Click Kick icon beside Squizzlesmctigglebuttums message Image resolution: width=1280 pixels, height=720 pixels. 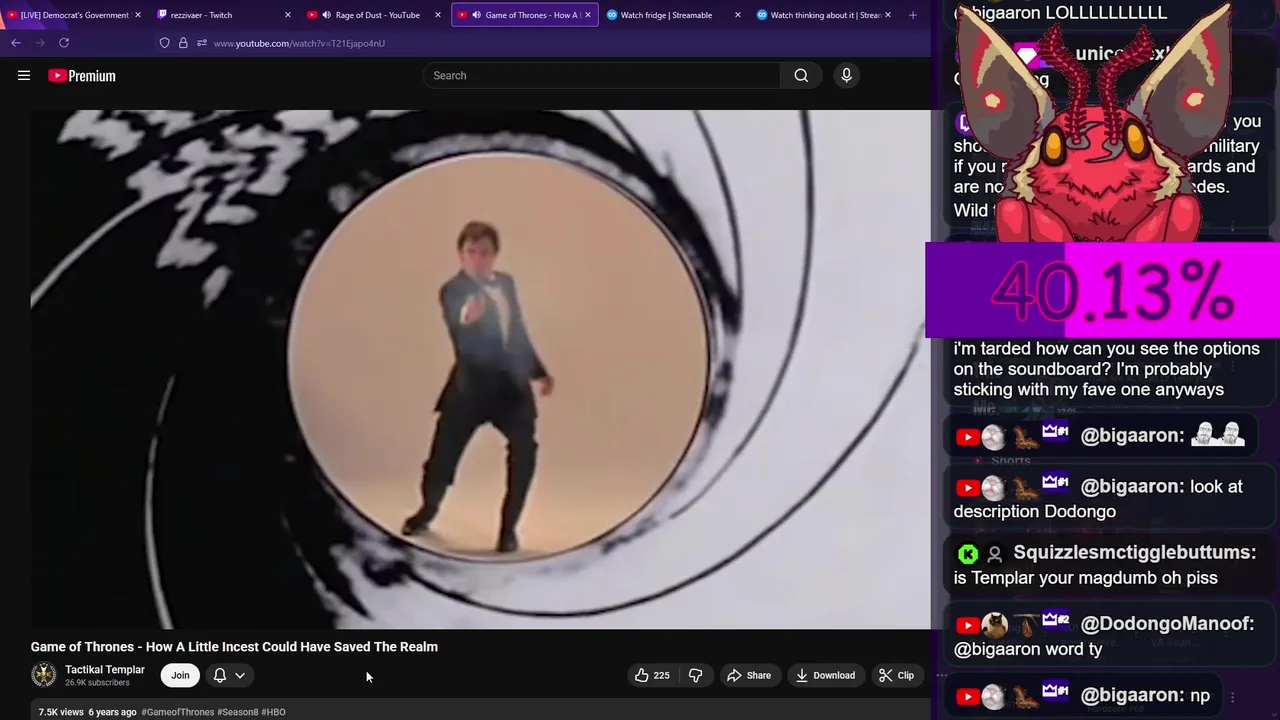click(967, 553)
